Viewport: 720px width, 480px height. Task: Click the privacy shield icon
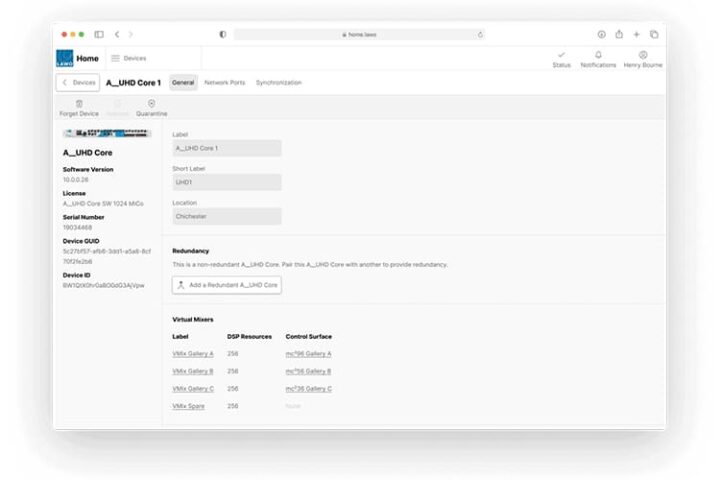coord(223,34)
